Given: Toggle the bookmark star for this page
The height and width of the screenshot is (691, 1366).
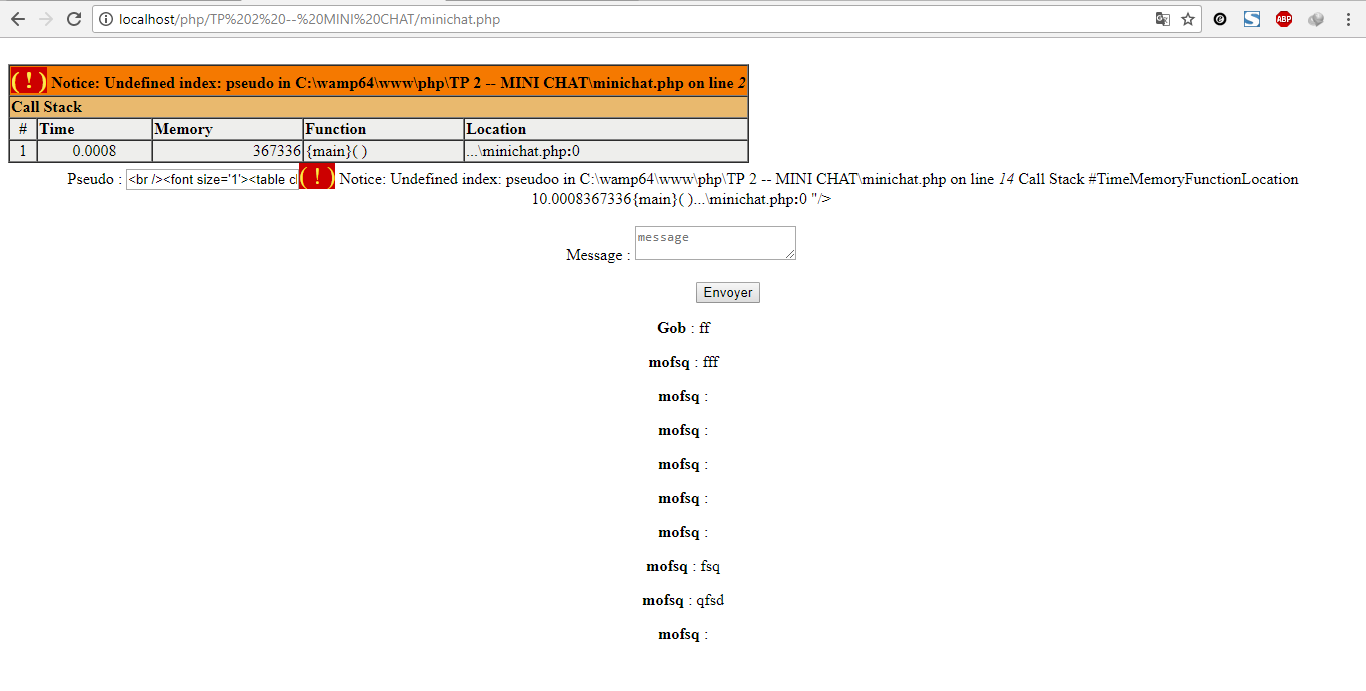Looking at the screenshot, I should click(x=1187, y=19).
